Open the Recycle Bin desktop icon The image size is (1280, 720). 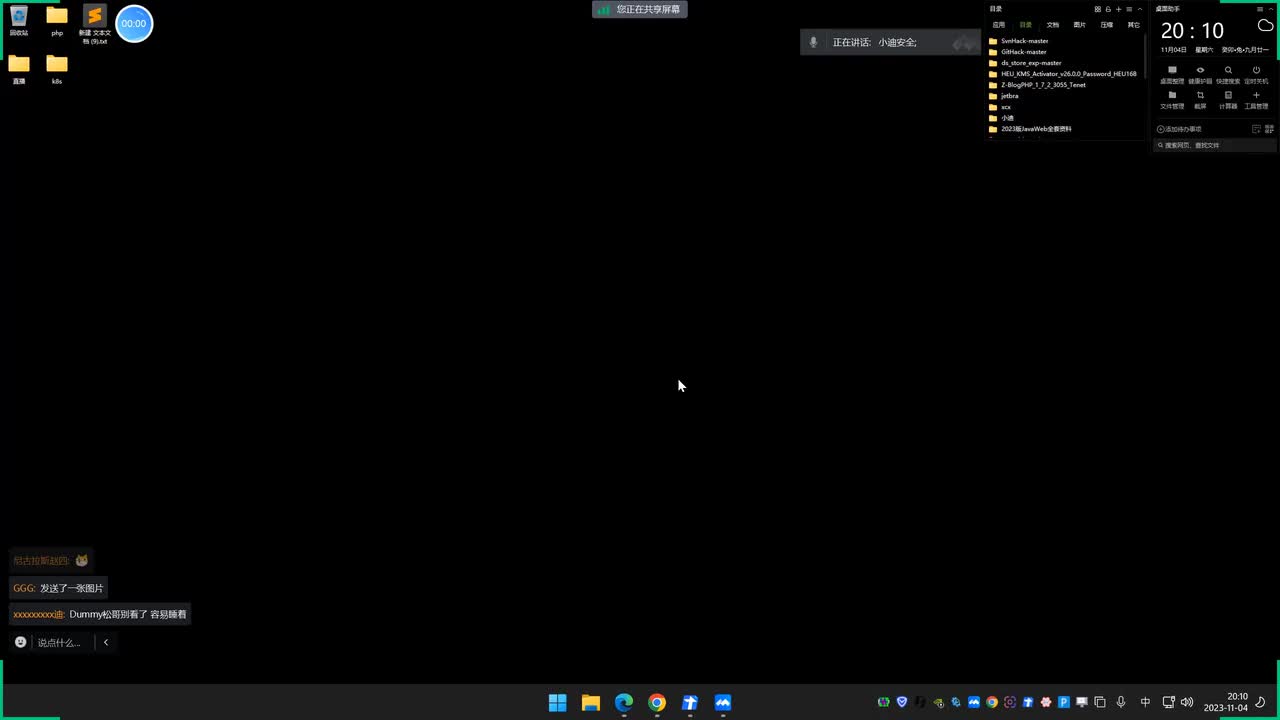coord(19,21)
